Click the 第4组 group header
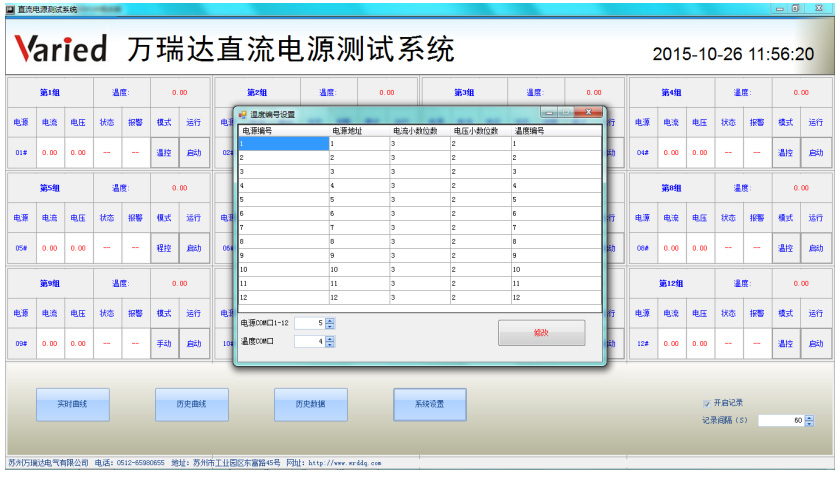Viewport: 840px width, 480px height. [671, 93]
